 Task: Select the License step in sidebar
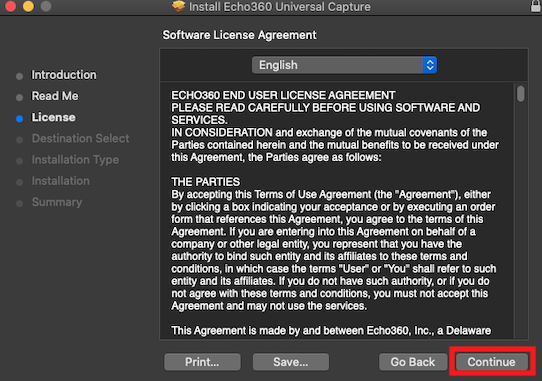pyautogui.click(x=54, y=118)
